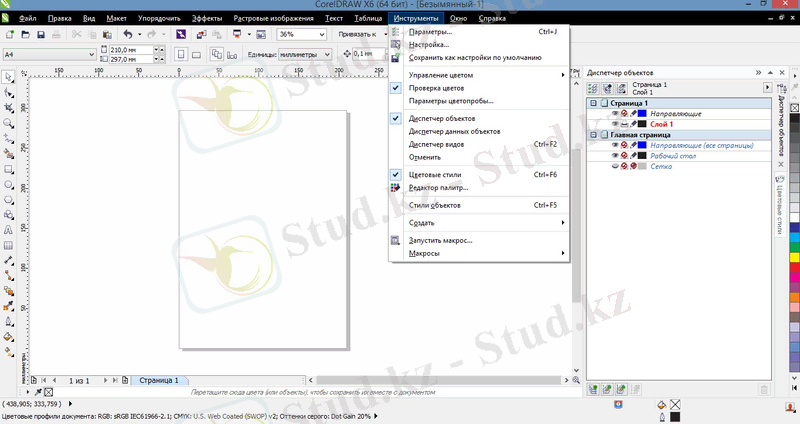Select the Zoom tool in the toolbox
The height and width of the screenshot is (424, 800).
coord(9,123)
